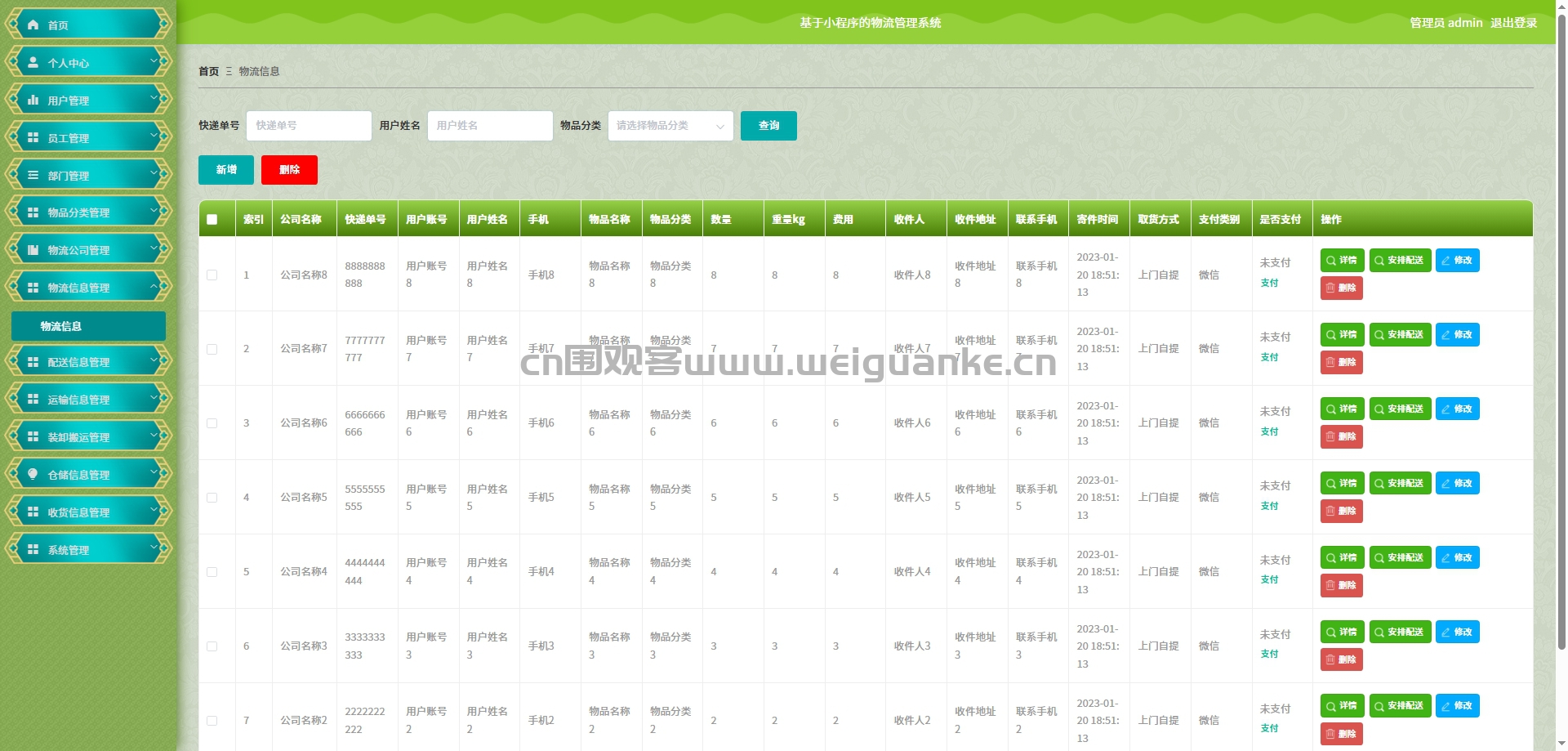Image resolution: width=1568 pixels, height=751 pixels.
Task: Click magnifier icon in 详情 button of row 5
Action: tap(1331, 558)
